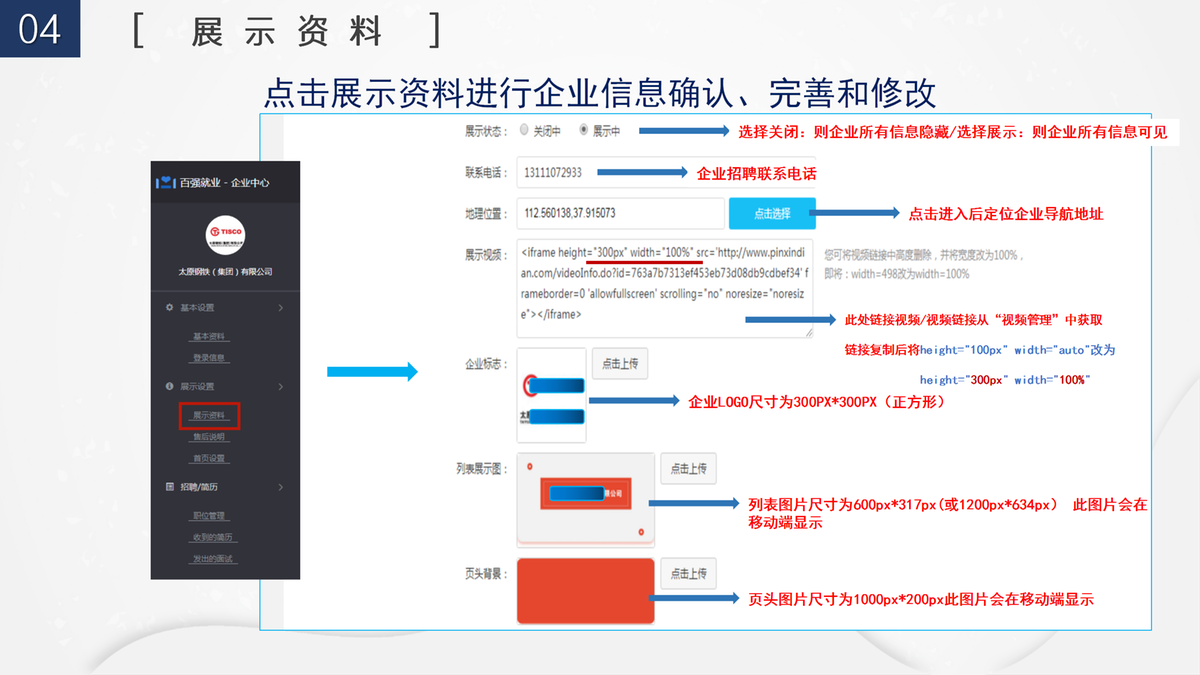Click 点击上传 button for 企业标志

[x=620, y=364]
